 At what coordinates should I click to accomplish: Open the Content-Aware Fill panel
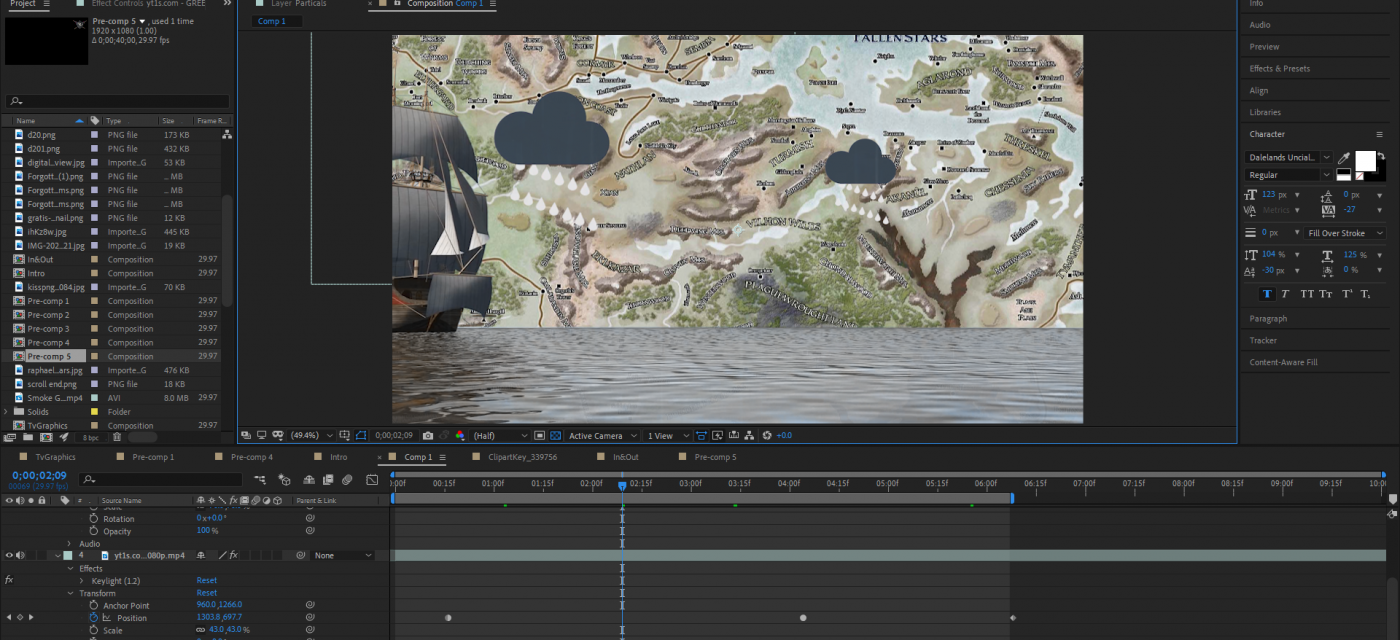click(x=1283, y=362)
